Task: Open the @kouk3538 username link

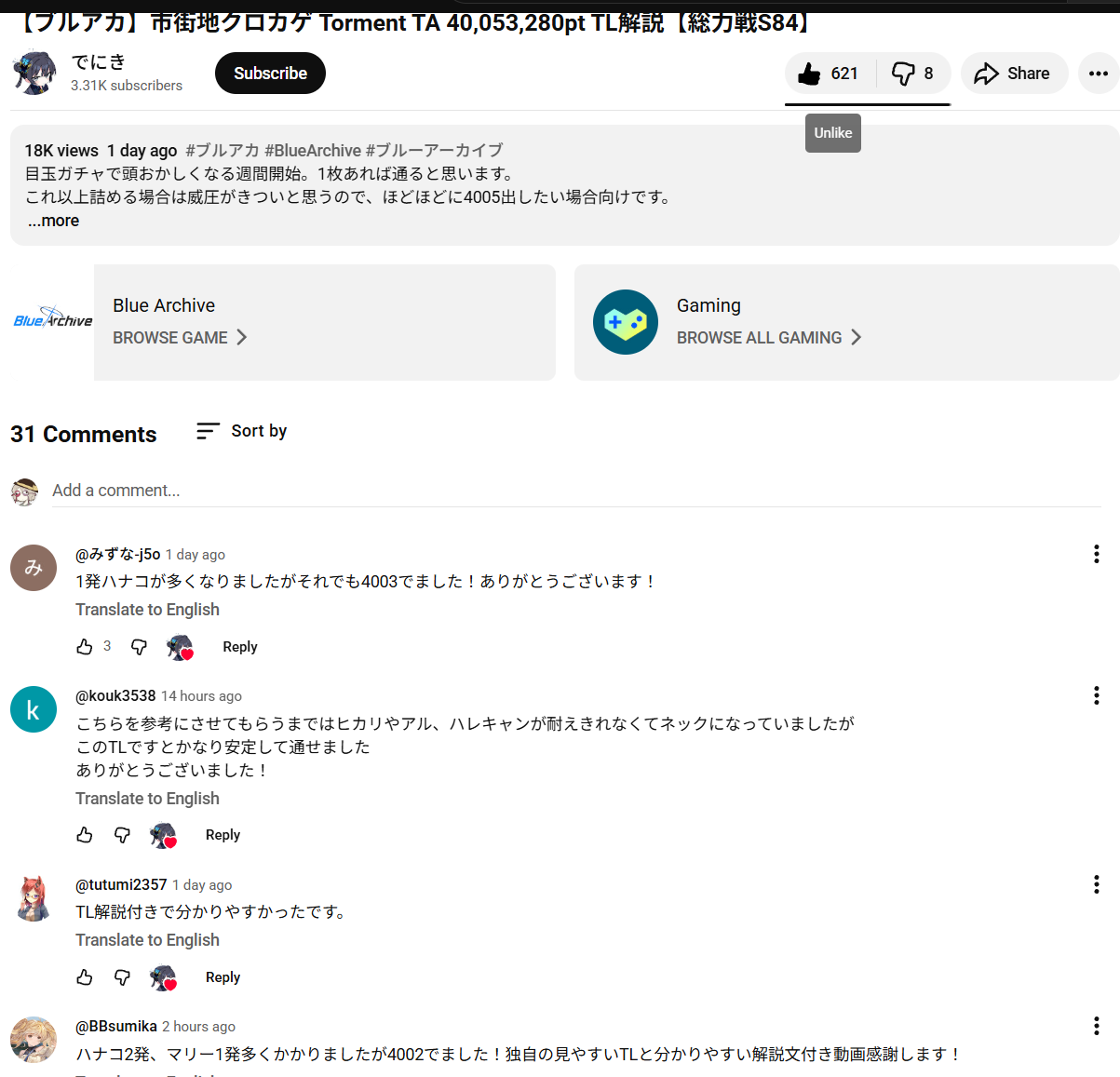Action: 115,695
